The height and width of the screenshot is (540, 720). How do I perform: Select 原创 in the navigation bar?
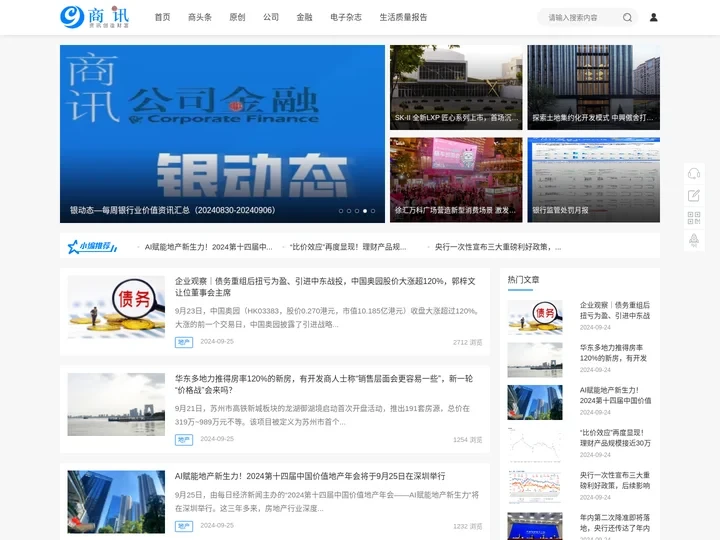pos(237,17)
